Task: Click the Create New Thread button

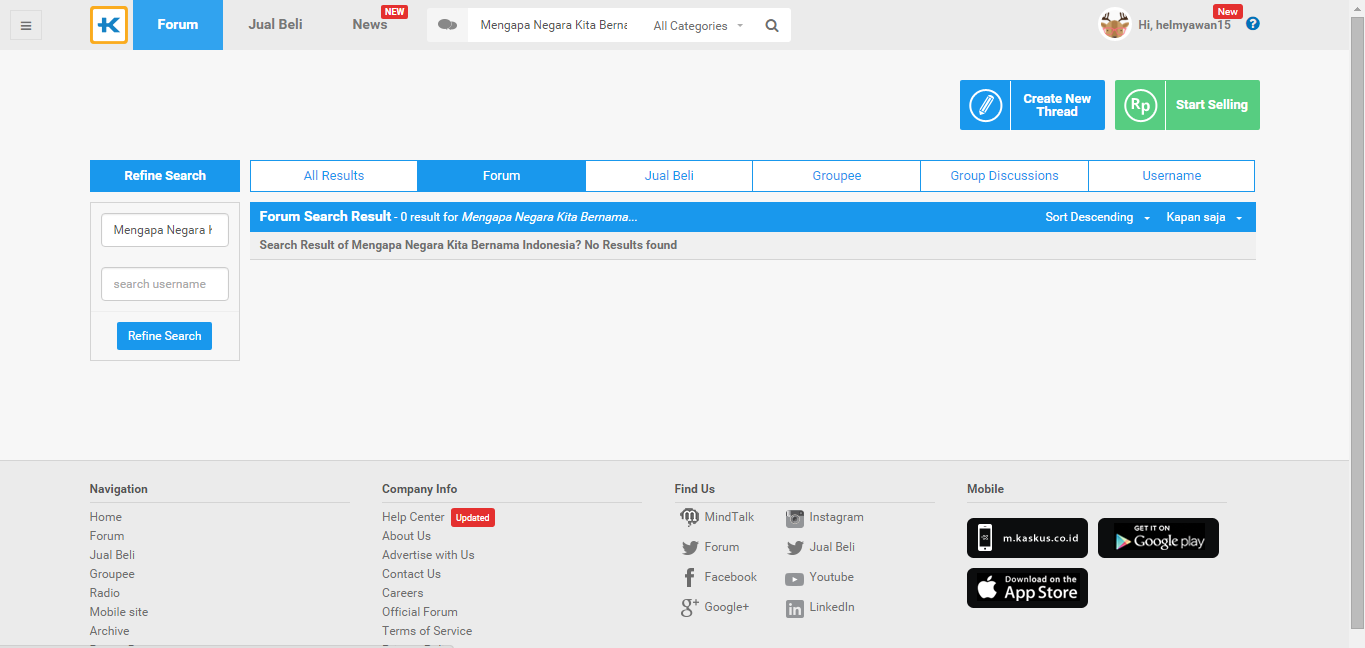Action: click(x=1032, y=105)
